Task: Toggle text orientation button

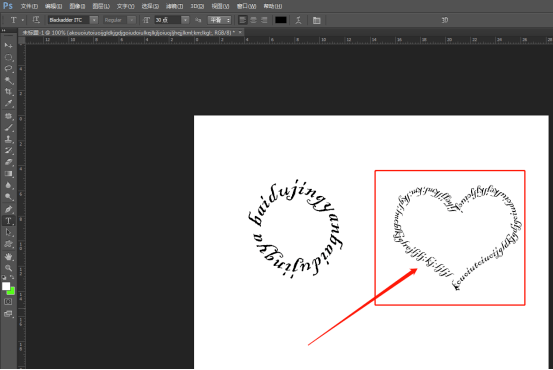Action: tap(36, 20)
